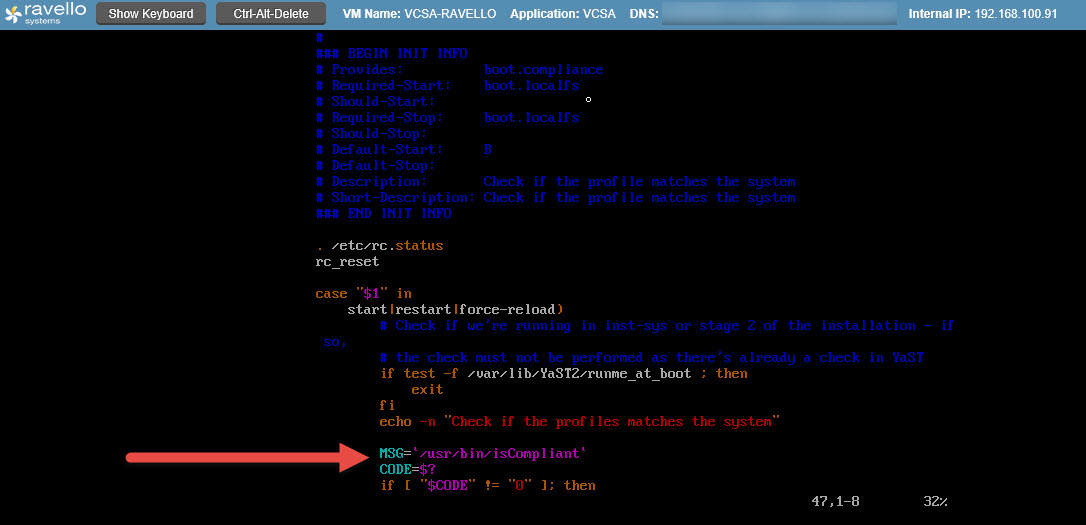Image resolution: width=1086 pixels, height=525 pixels.
Task: Select the Application VCSA label
Action: click(564, 14)
